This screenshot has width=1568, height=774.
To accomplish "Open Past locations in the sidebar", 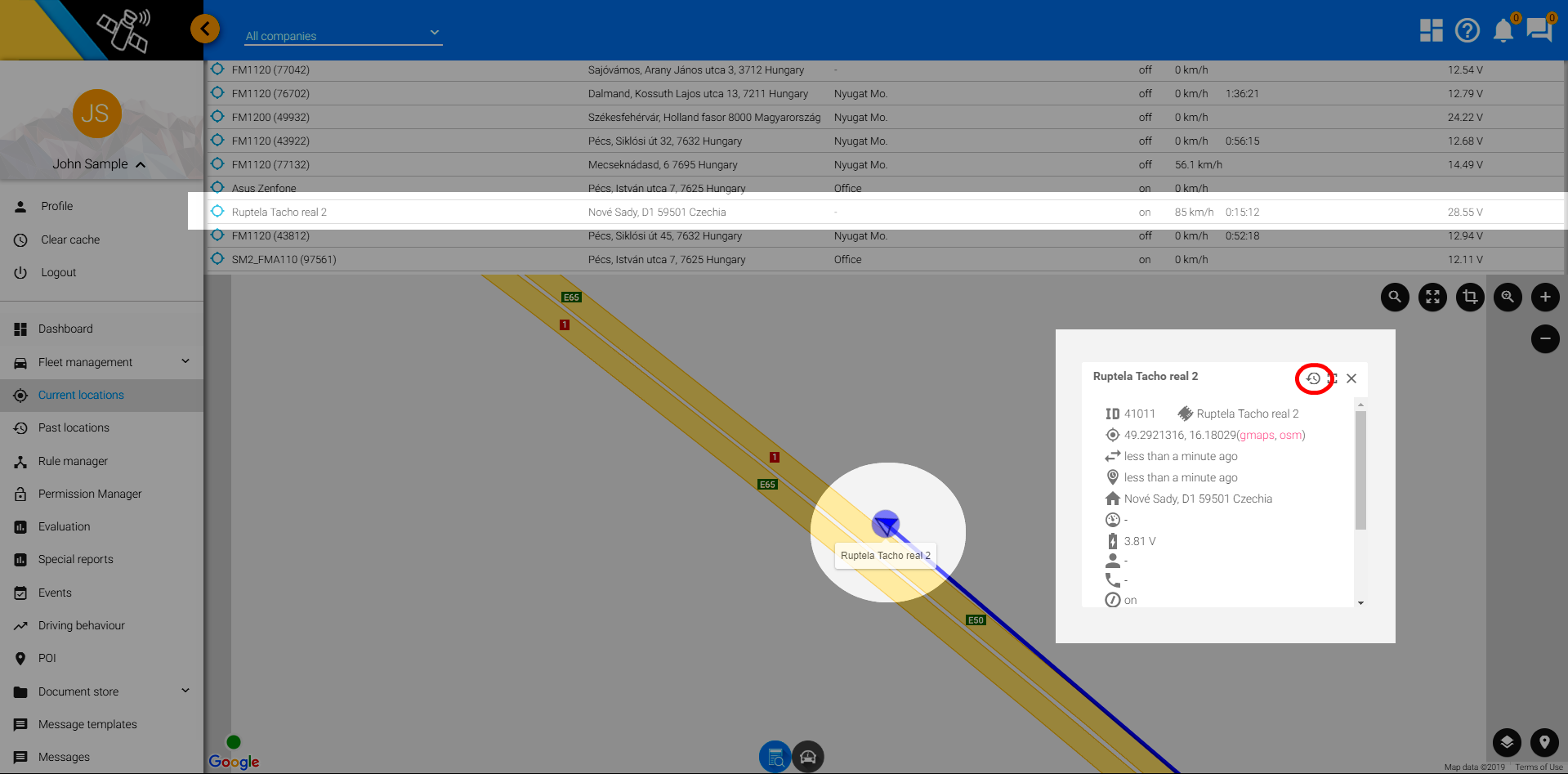I will [x=74, y=427].
